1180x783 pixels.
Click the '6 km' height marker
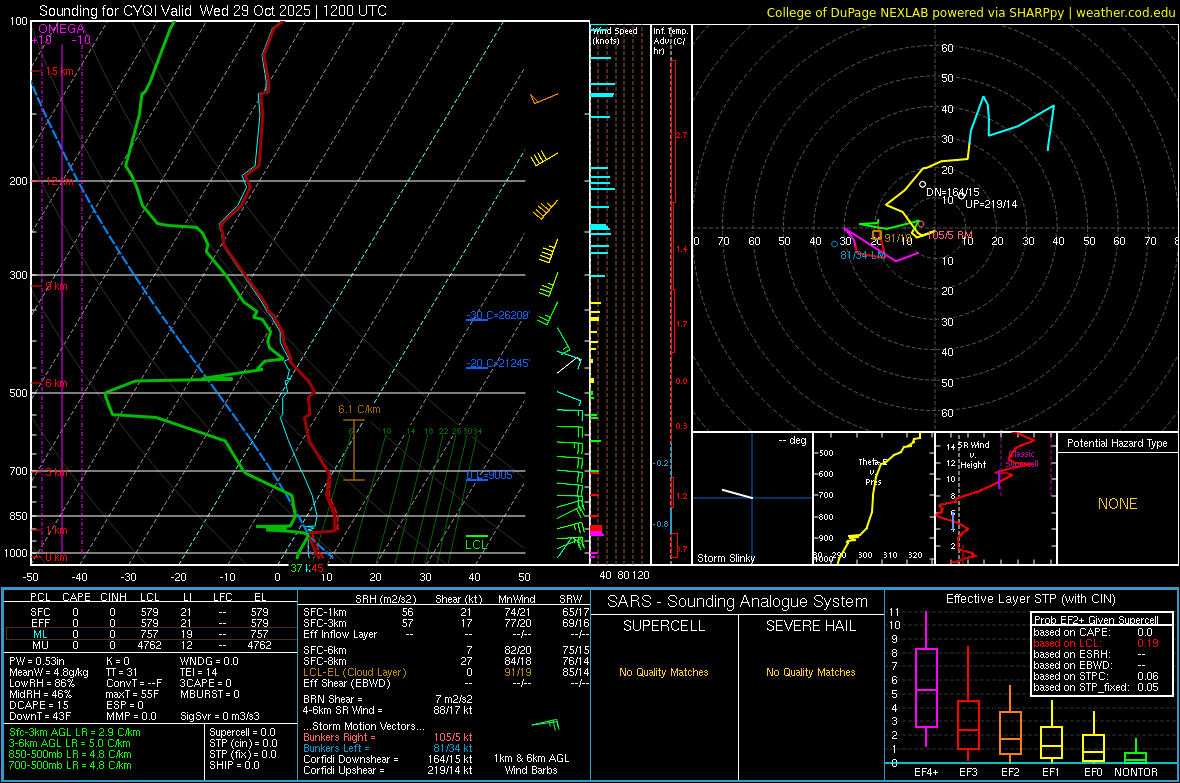(56, 383)
